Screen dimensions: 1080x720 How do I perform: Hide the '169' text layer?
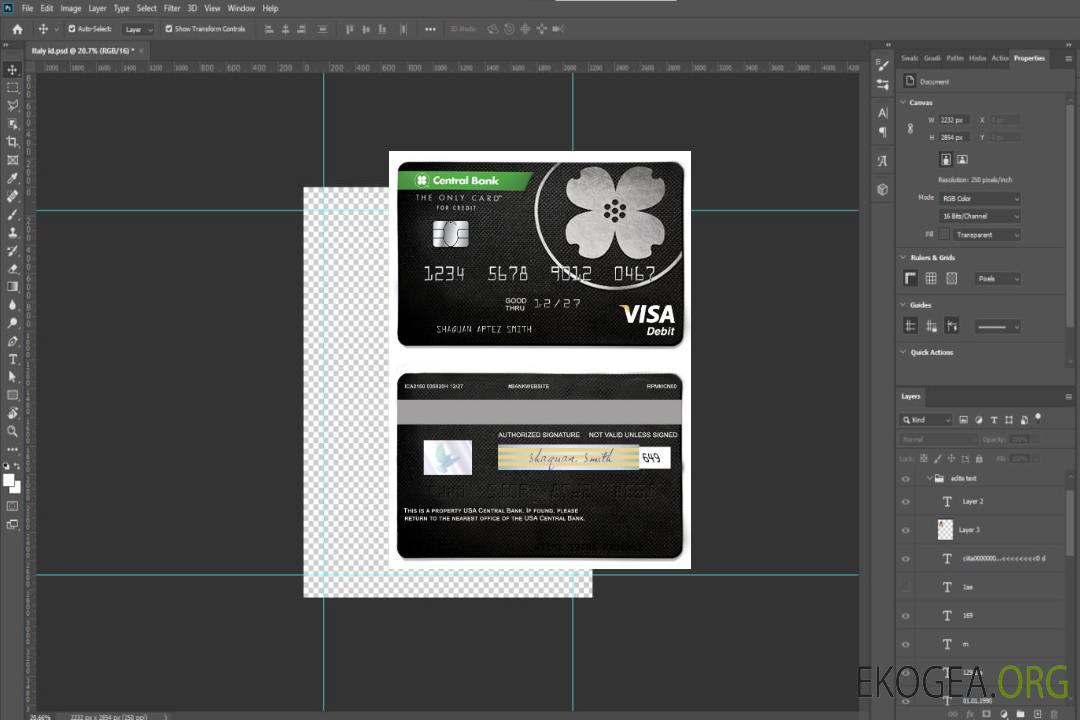coord(906,617)
